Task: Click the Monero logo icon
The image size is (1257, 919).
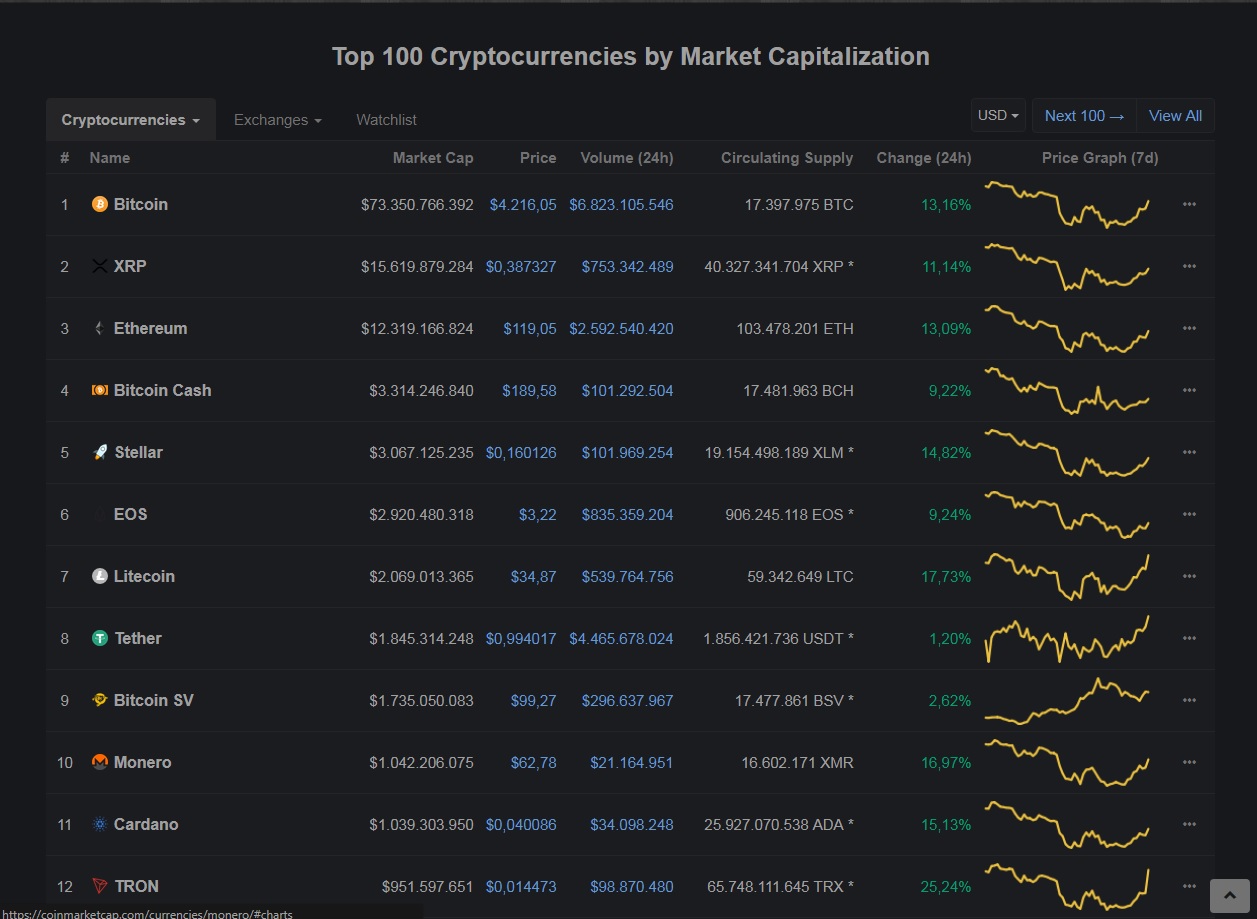Action: click(x=99, y=762)
